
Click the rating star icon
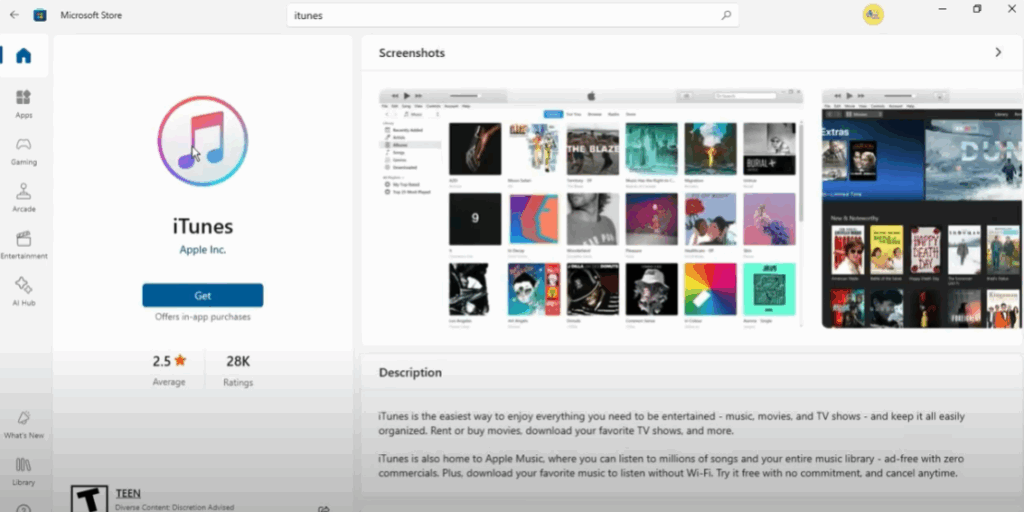point(180,360)
